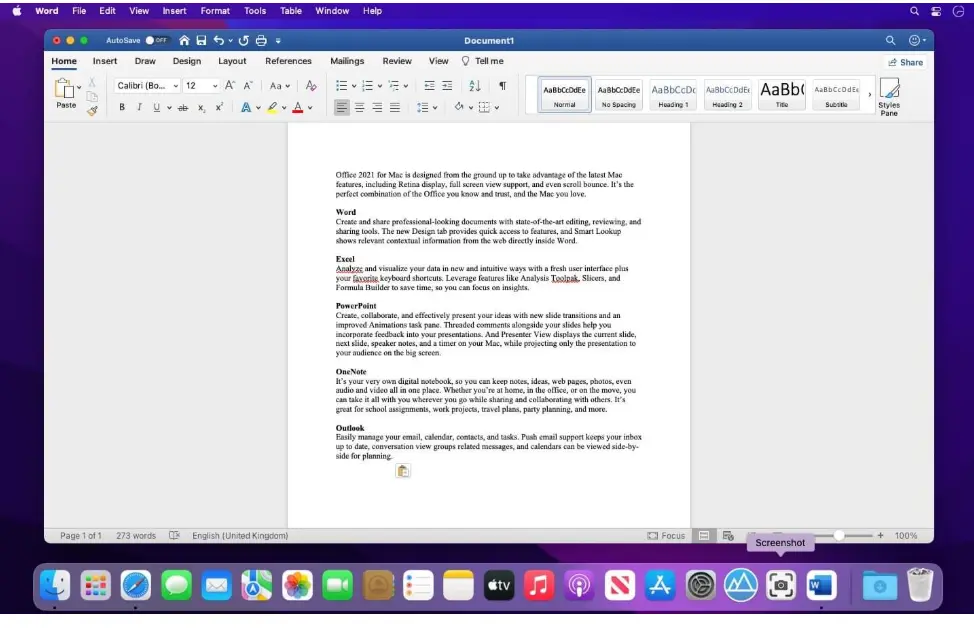This screenshot has height=628, width=974.
Task: Click the word count in status bar
Action: 135,535
